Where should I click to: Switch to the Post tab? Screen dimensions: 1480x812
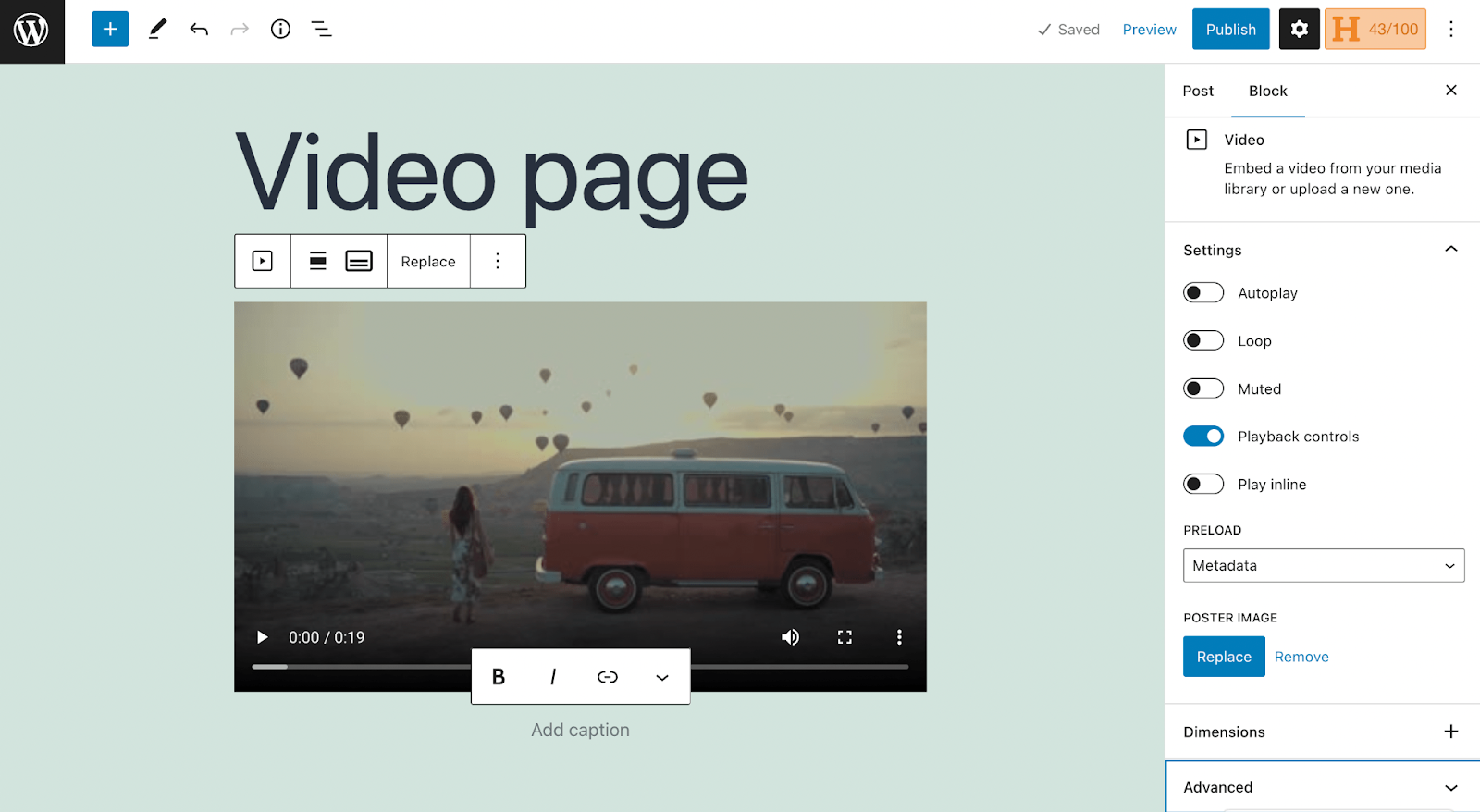[x=1198, y=91]
